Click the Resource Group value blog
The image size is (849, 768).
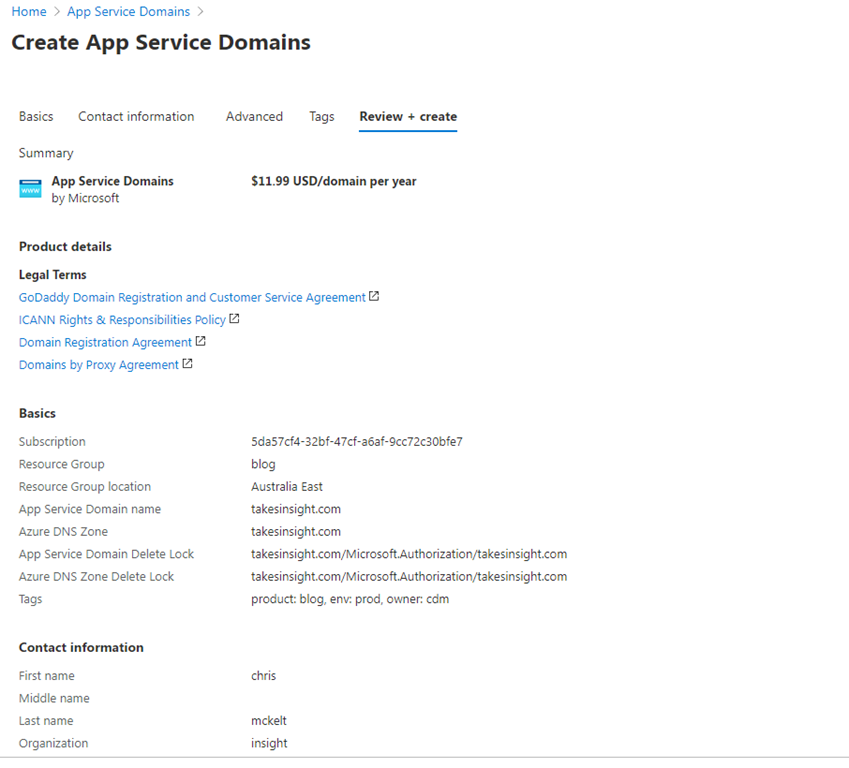pyautogui.click(x=263, y=464)
